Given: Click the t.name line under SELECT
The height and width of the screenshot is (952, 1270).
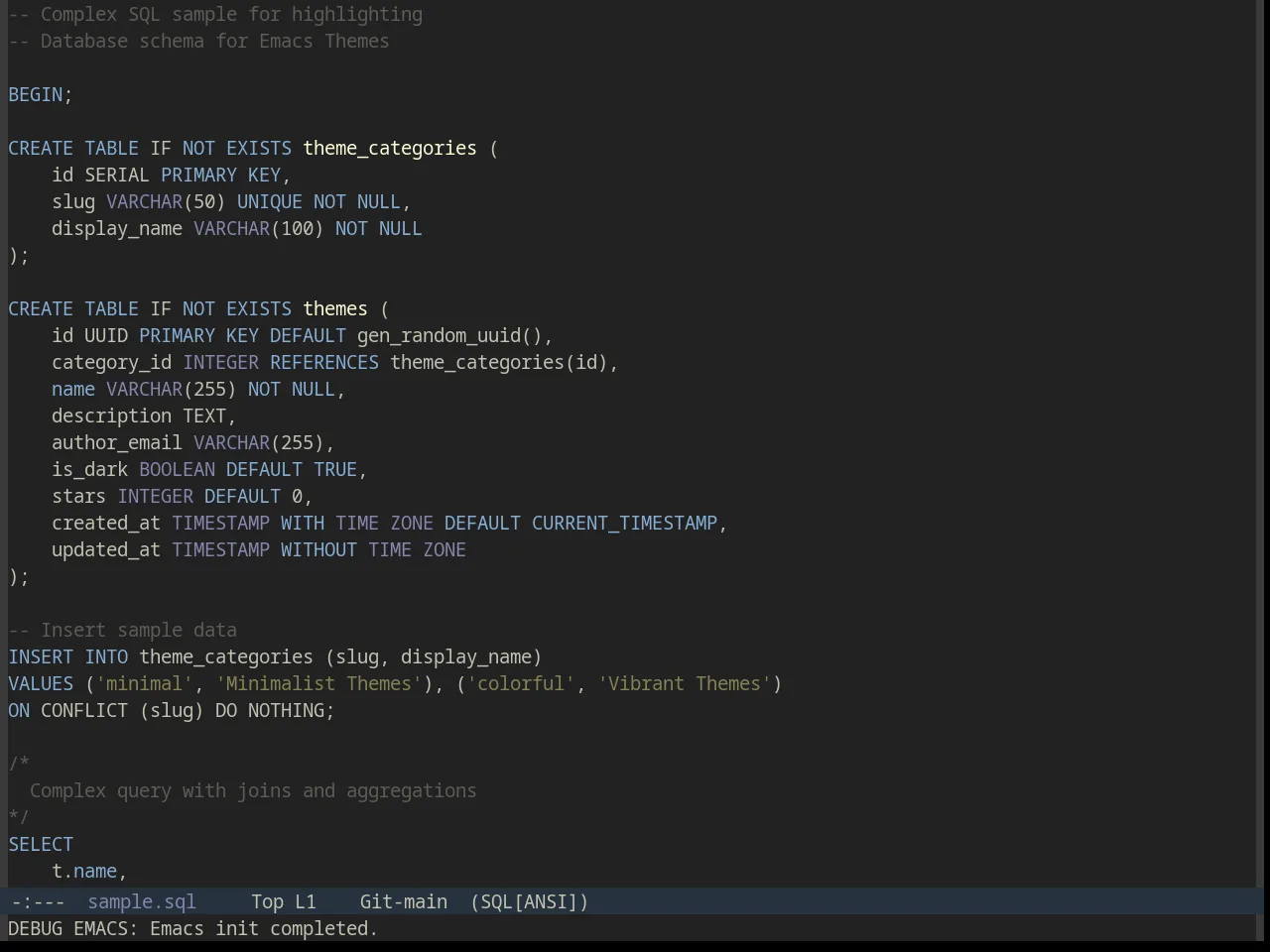Looking at the screenshot, I should click(x=89, y=872).
